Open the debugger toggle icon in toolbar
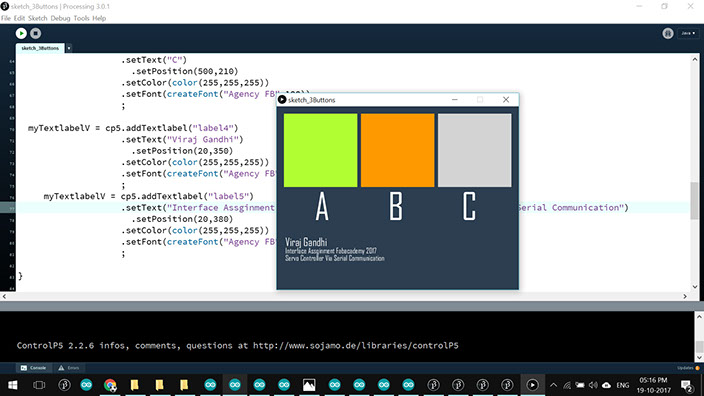Image resolution: width=704 pixels, height=396 pixels. click(668, 33)
